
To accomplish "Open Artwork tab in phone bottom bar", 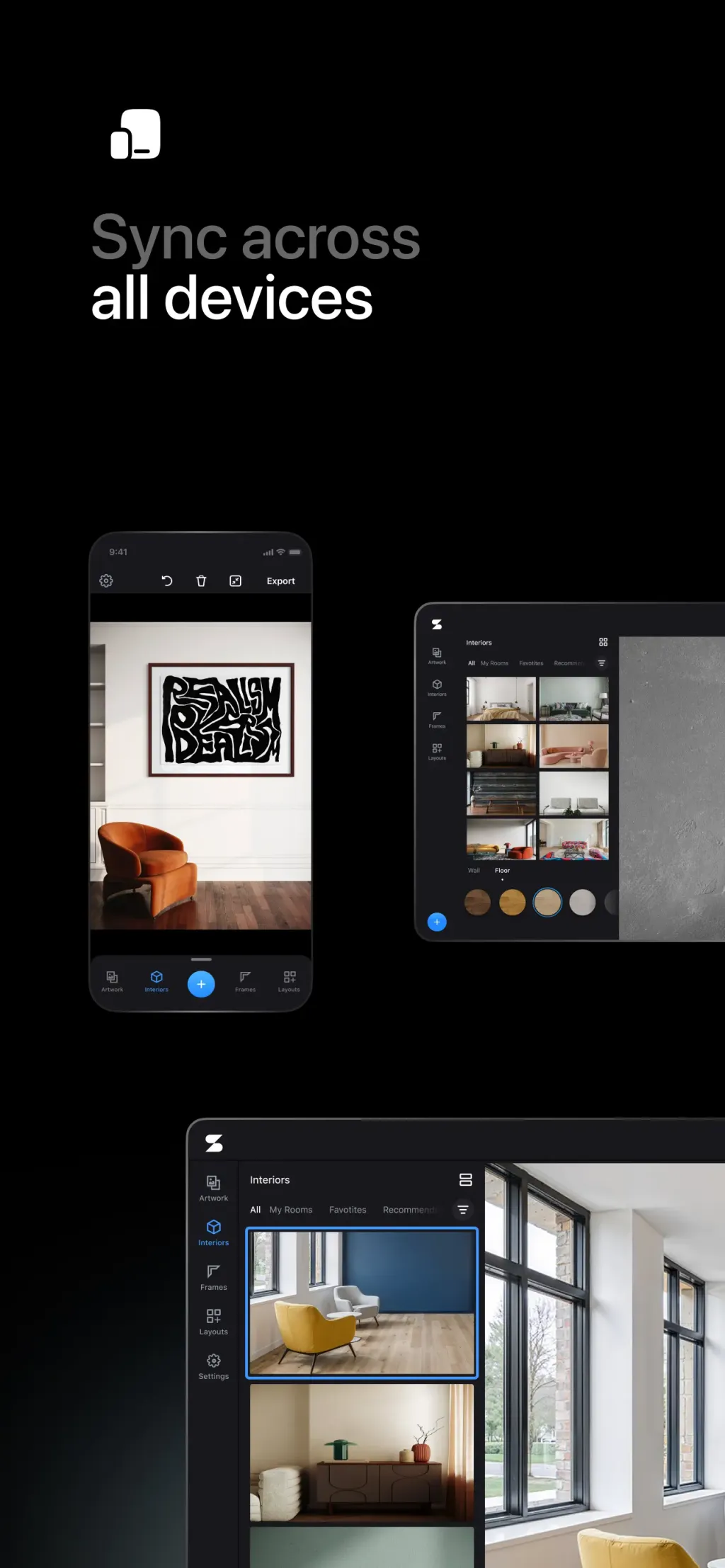I will point(112,981).
